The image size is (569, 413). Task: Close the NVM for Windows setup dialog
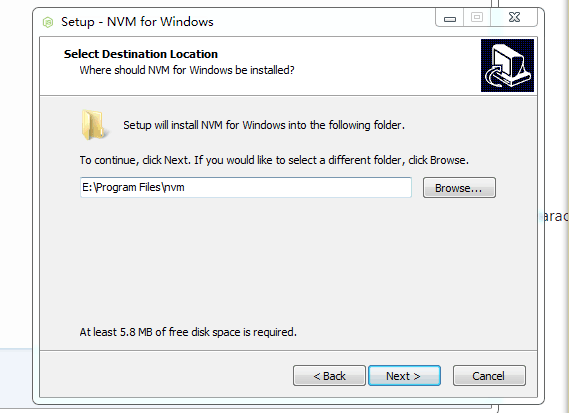(514, 17)
